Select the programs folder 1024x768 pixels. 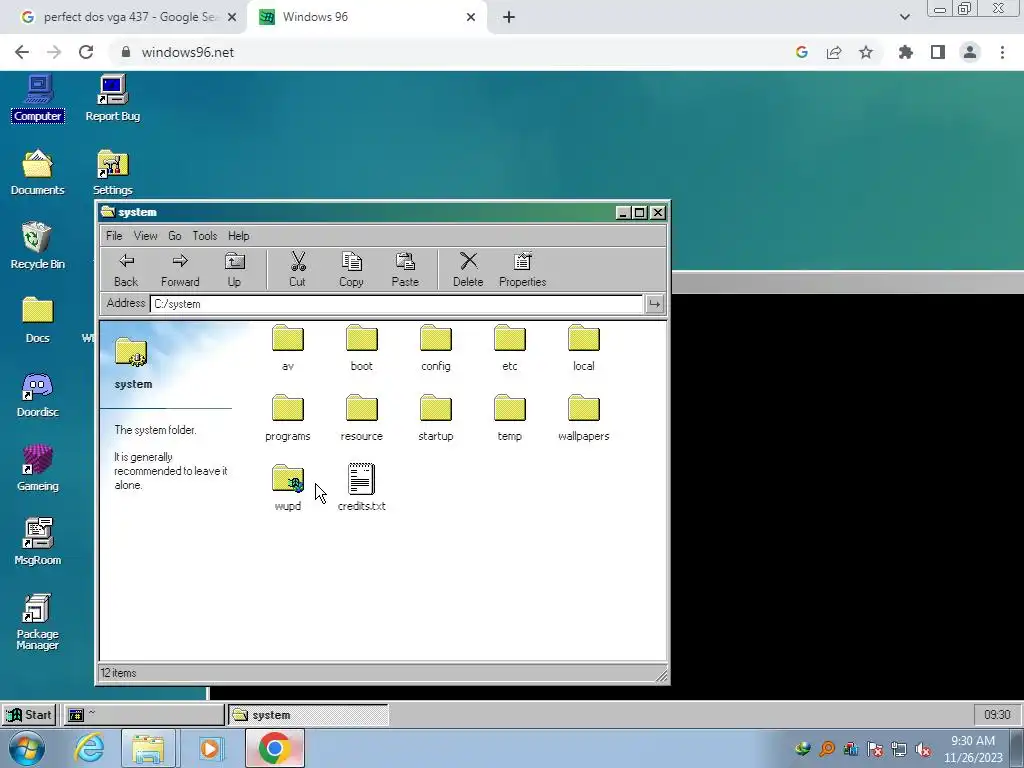pyautogui.click(x=288, y=418)
